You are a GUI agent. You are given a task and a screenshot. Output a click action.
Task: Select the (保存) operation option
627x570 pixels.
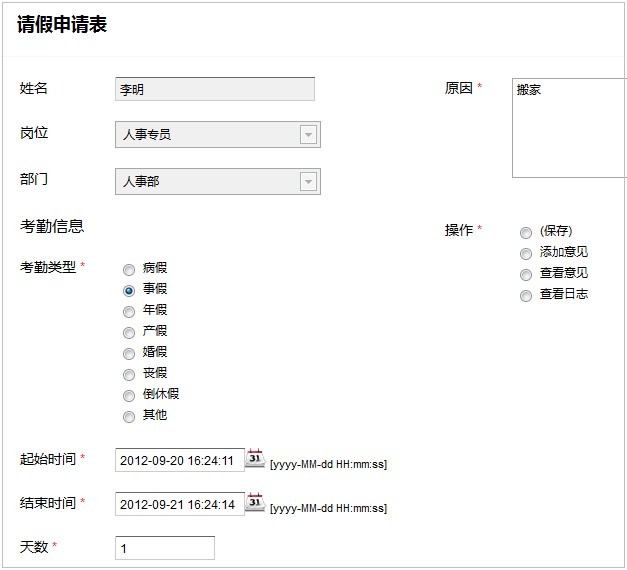526,232
